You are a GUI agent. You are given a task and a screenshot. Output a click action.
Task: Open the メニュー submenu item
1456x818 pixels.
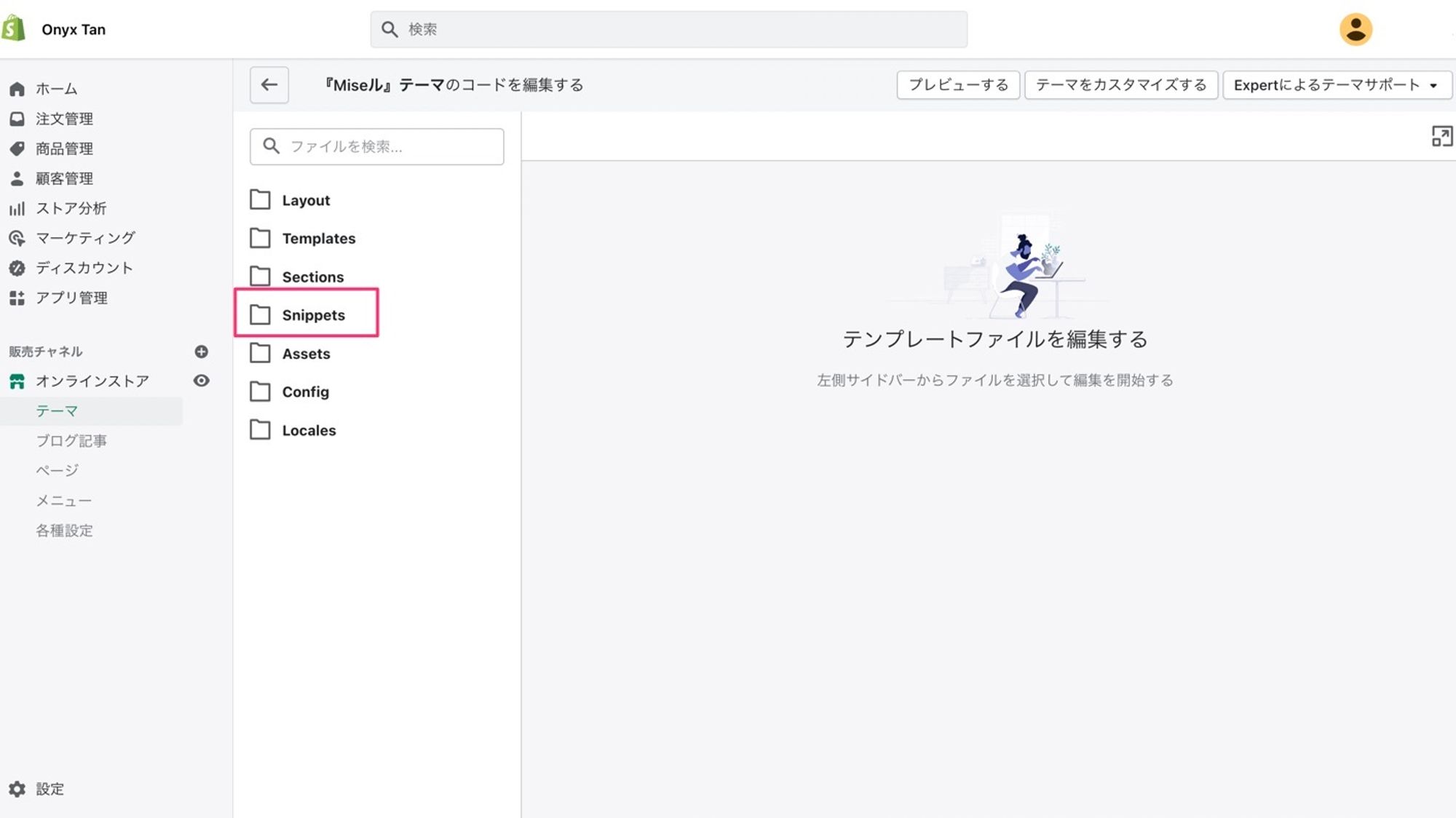click(x=64, y=501)
